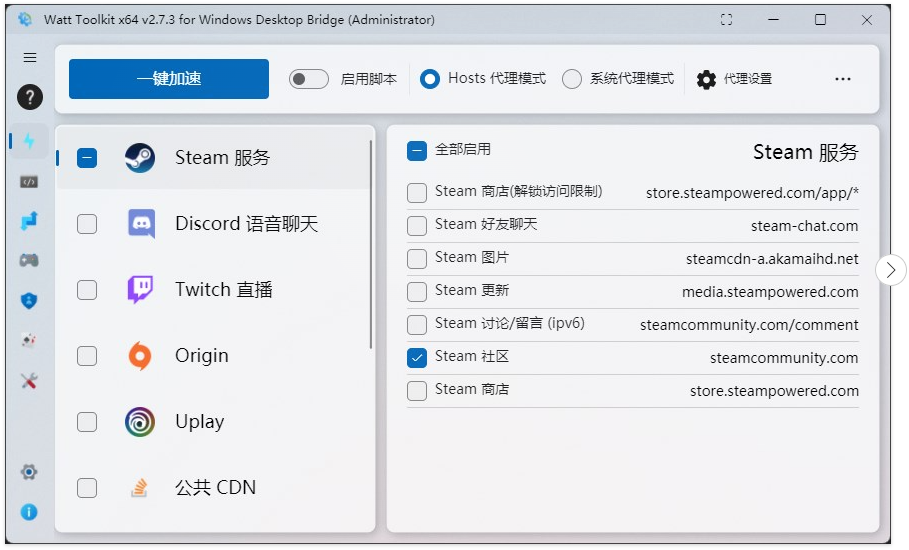Click the Twitch logo icon
909x550 pixels.
(x=140, y=290)
